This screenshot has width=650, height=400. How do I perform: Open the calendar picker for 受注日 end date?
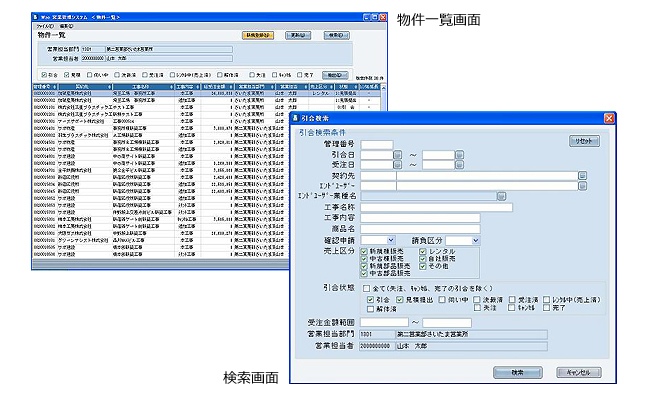coord(459,165)
